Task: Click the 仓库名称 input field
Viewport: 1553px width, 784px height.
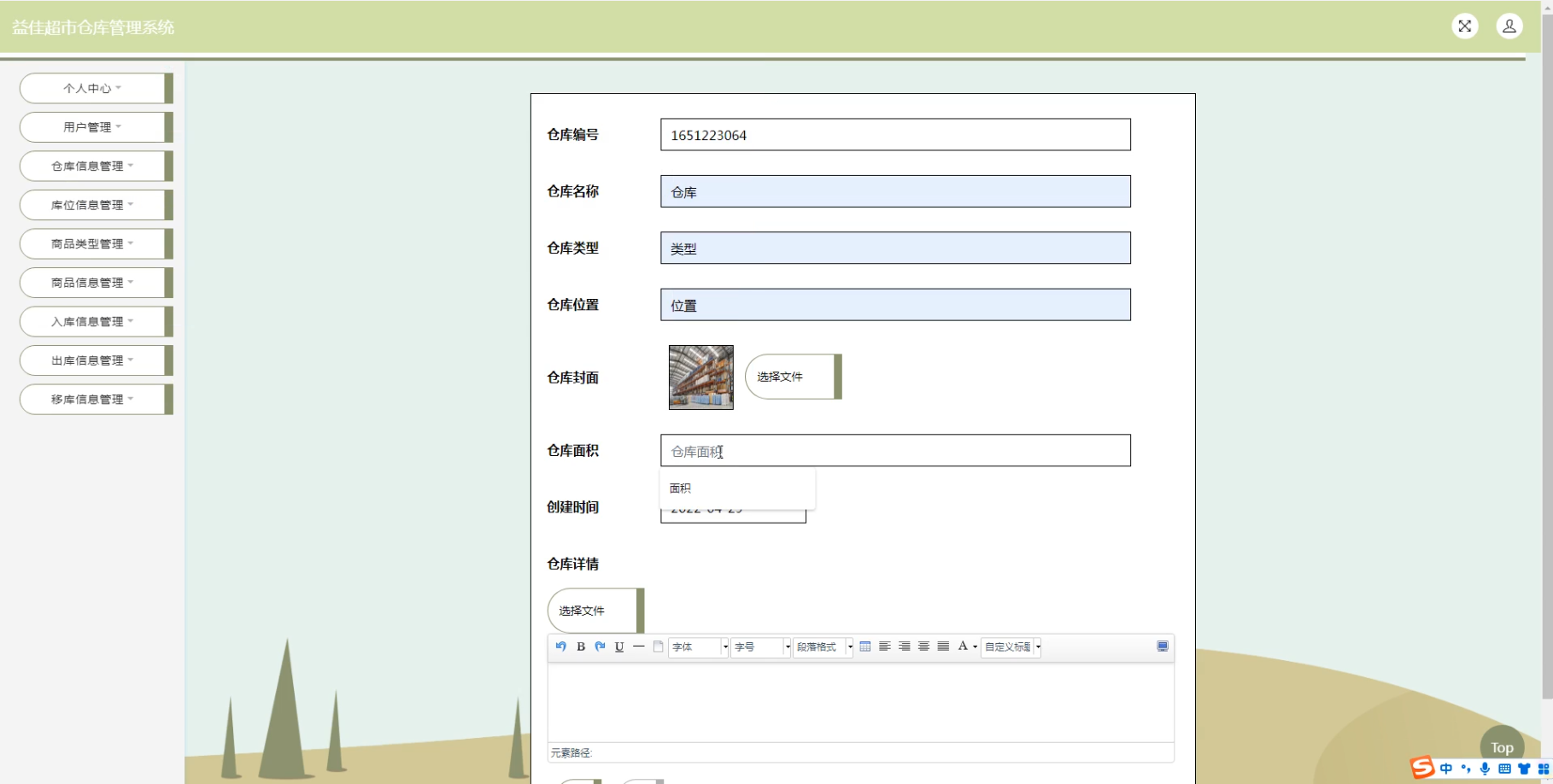Action: pos(895,191)
